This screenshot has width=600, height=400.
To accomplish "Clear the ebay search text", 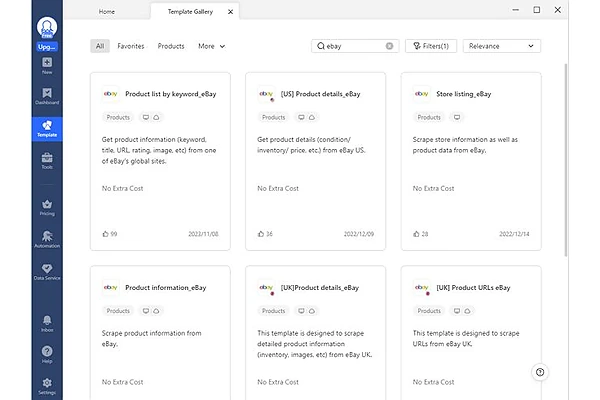I will pyautogui.click(x=389, y=46).
